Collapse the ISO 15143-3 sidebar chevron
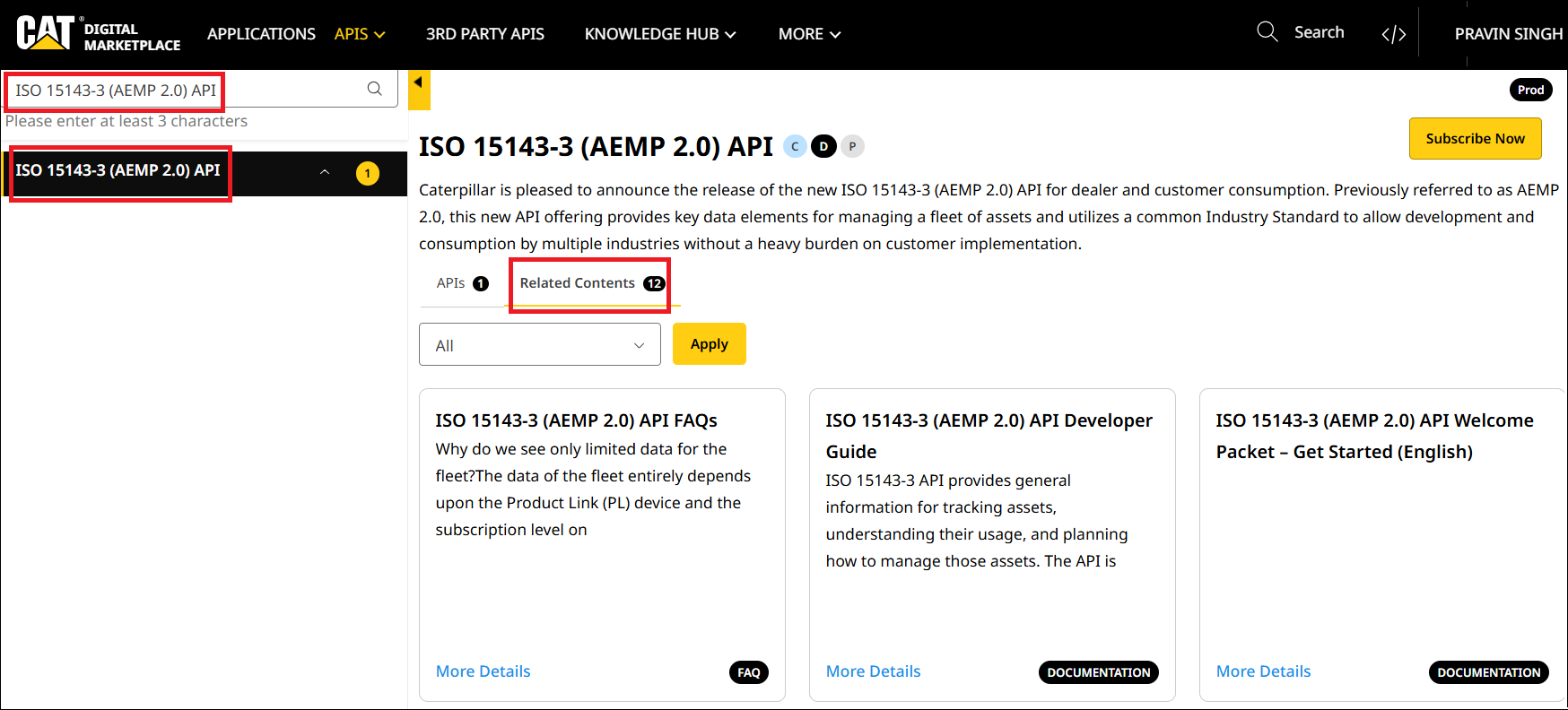1568x710 pixels. [x=325, y=172]
